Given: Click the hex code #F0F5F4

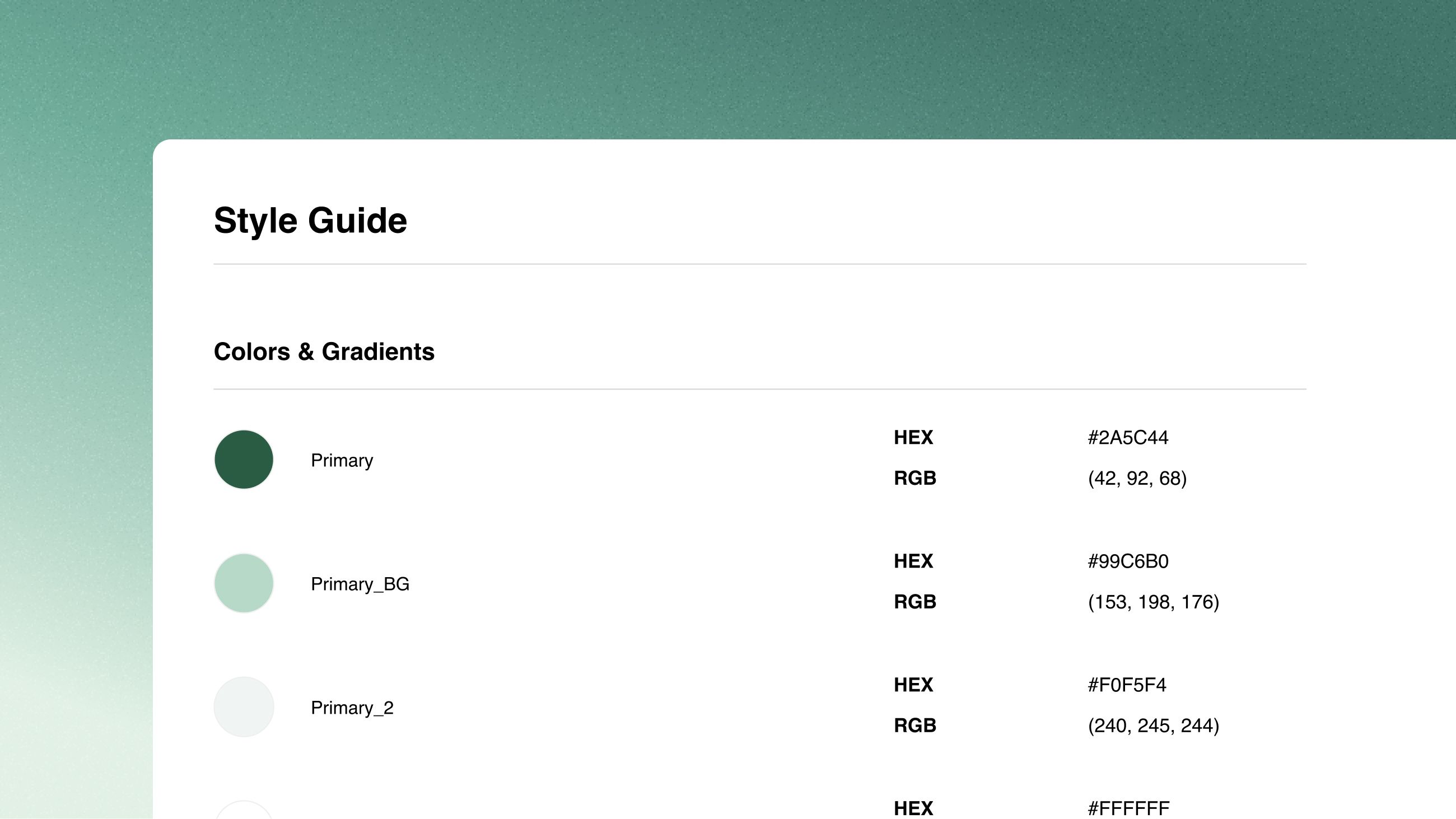Looking at the screenshot, I should [1127, 685].
